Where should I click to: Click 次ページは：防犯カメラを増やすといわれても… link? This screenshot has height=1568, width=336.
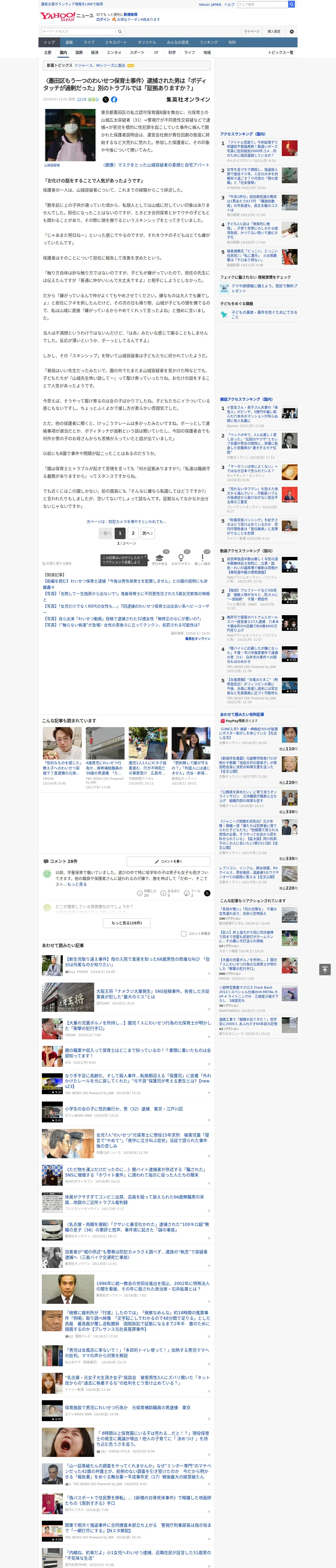(x=126, y=522)
